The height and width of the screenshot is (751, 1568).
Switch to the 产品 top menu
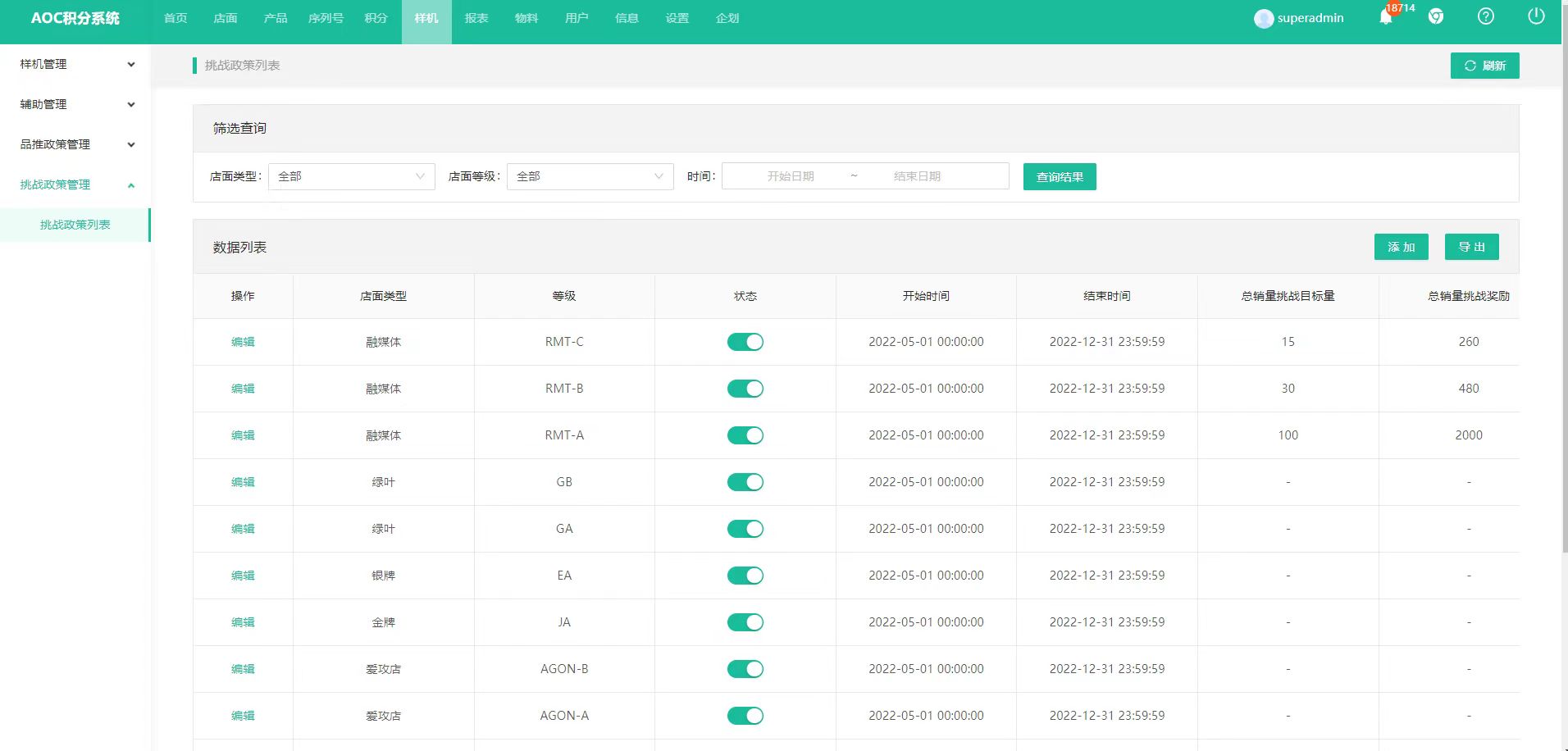pos(276,18)
